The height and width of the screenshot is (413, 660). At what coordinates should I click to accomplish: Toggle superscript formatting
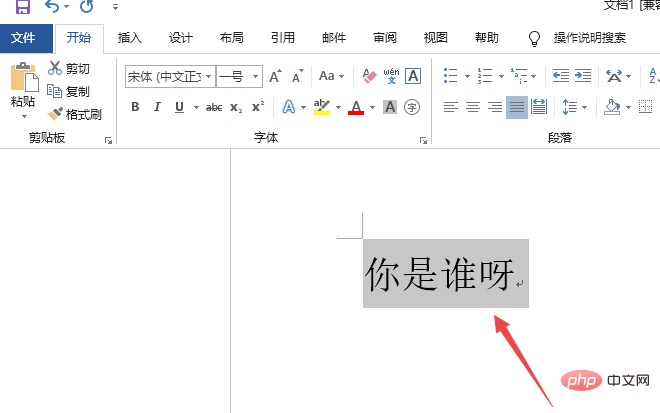[x=258, y=107]
